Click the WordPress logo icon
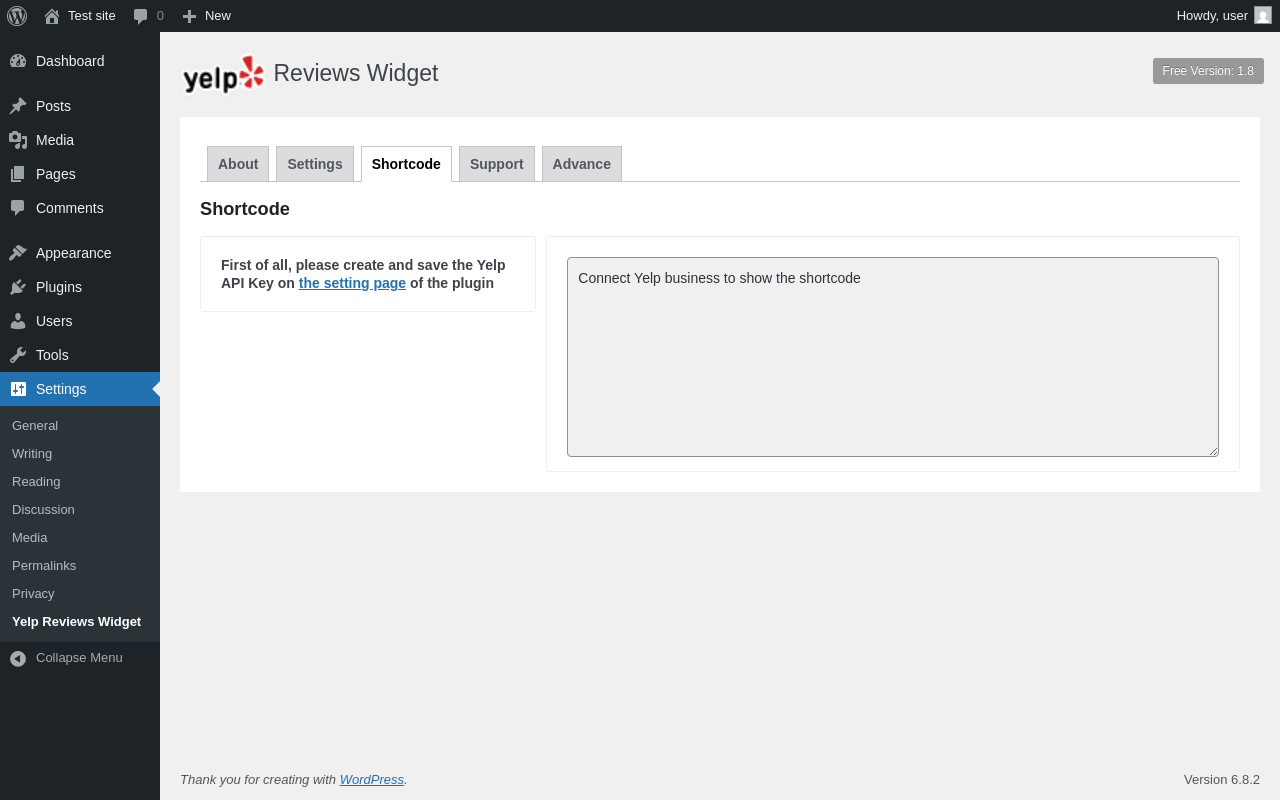The image size is (1280, 800). click(x=17, y=16)
